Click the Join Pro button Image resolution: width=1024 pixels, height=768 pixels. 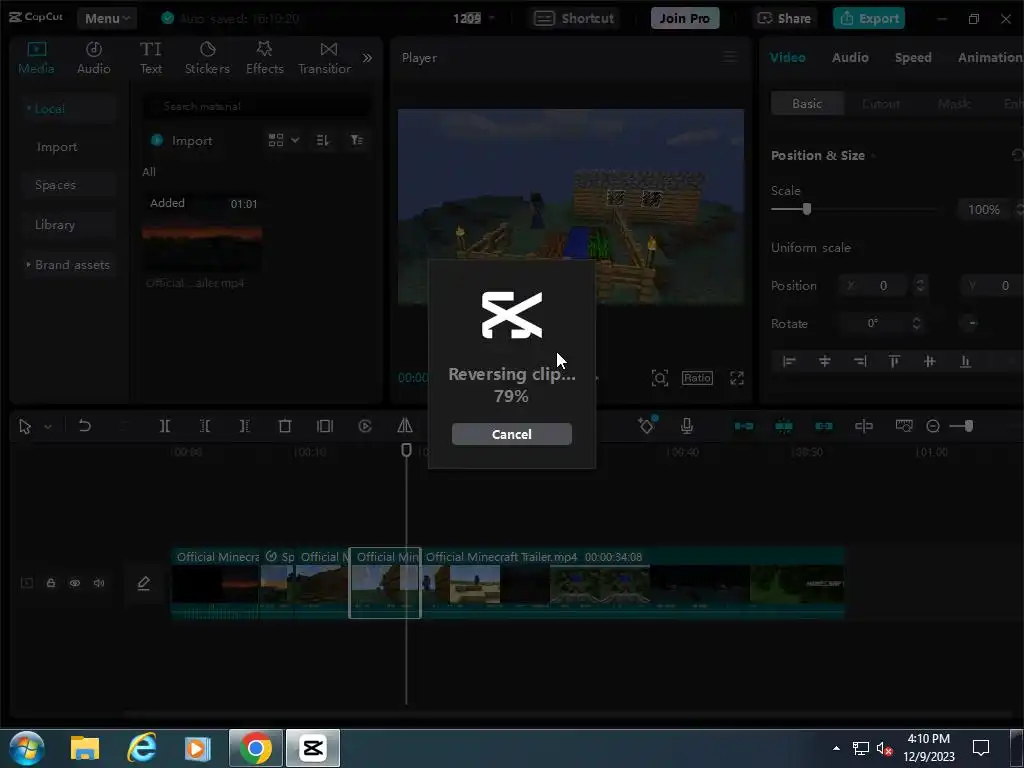pos(684,18)
